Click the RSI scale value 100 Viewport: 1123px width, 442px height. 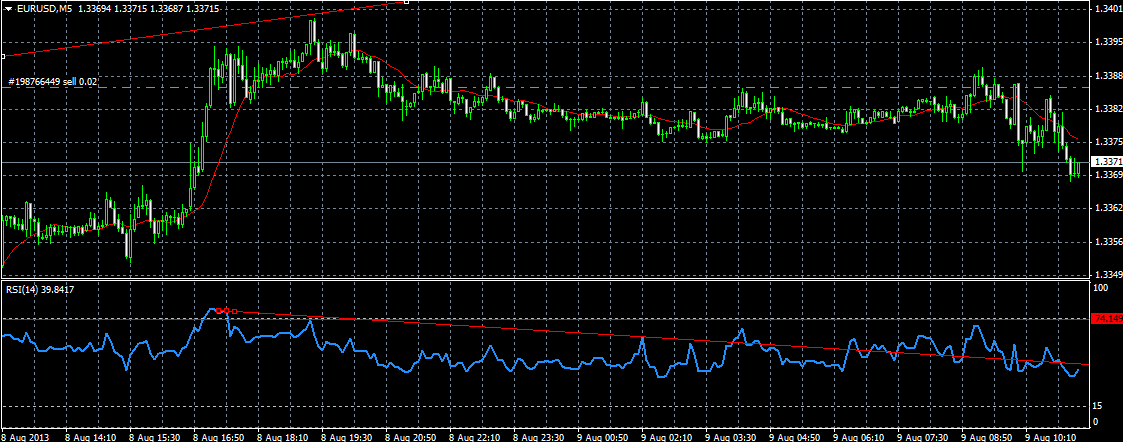[1102, 287]
